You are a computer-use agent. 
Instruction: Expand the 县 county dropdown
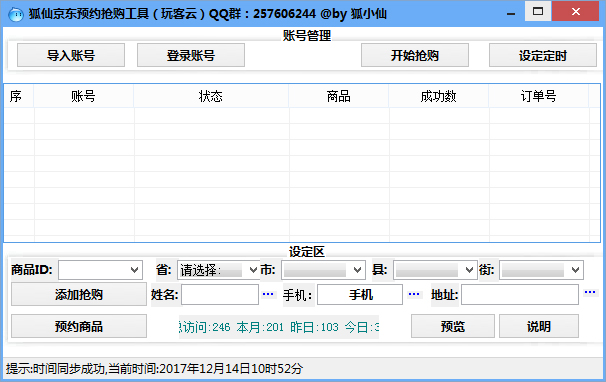click(435, 269)
